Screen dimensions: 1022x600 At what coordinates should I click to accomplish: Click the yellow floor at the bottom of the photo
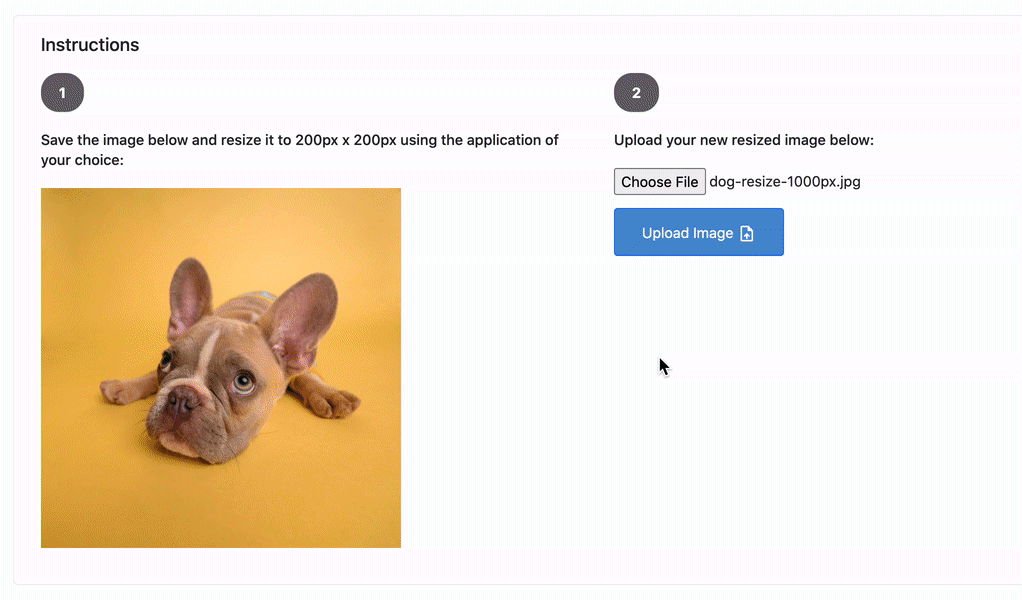pos(220,510)
